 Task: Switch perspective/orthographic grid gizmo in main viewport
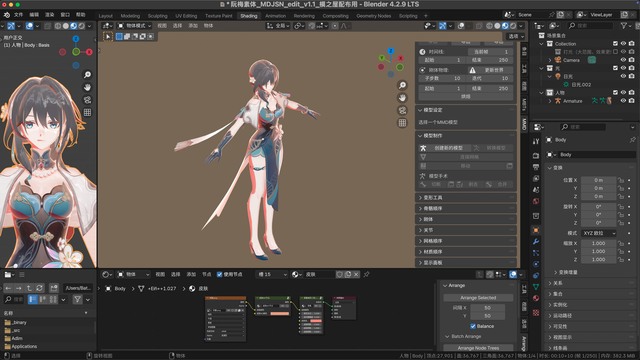402,123
